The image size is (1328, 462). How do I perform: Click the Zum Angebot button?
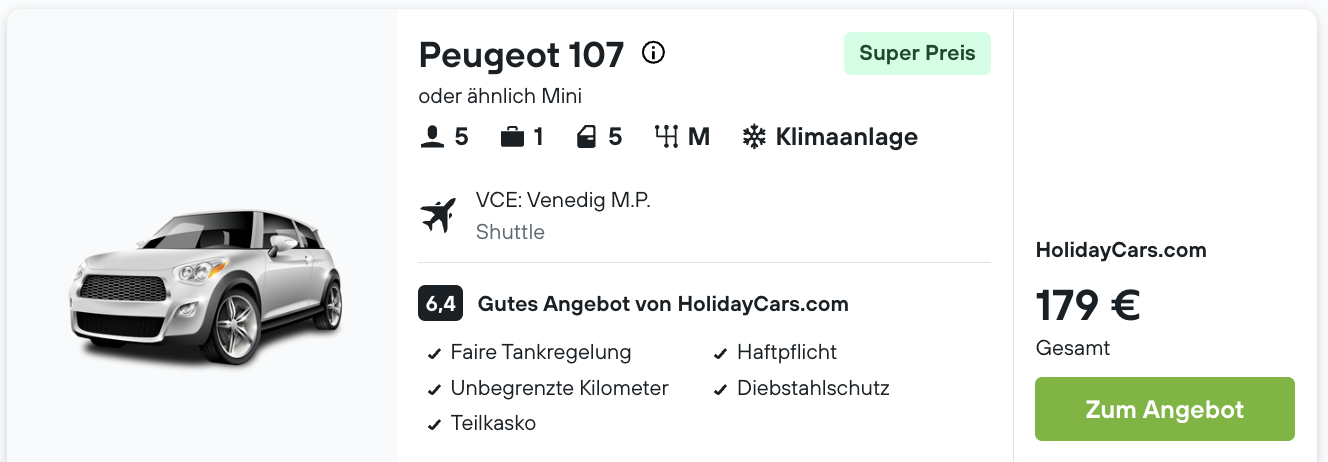[1165, 409]
